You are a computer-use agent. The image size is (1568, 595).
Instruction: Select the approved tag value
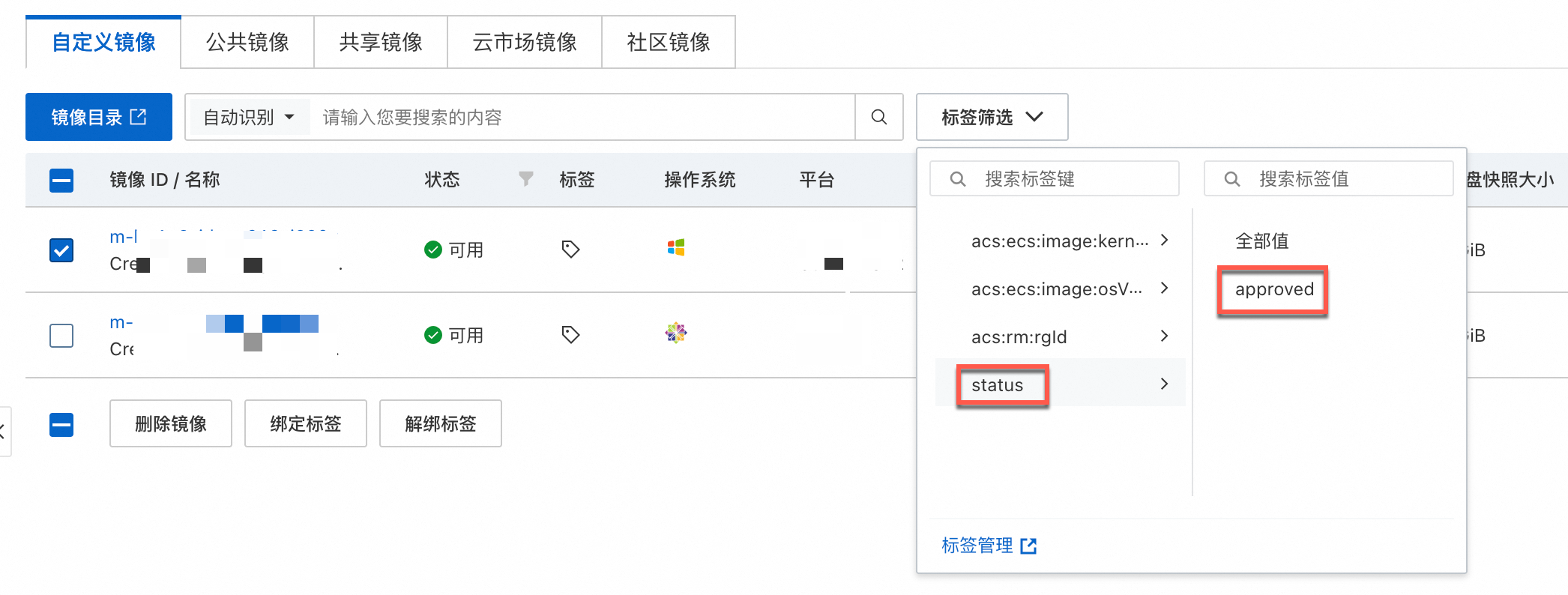(x=1274, y=289)
